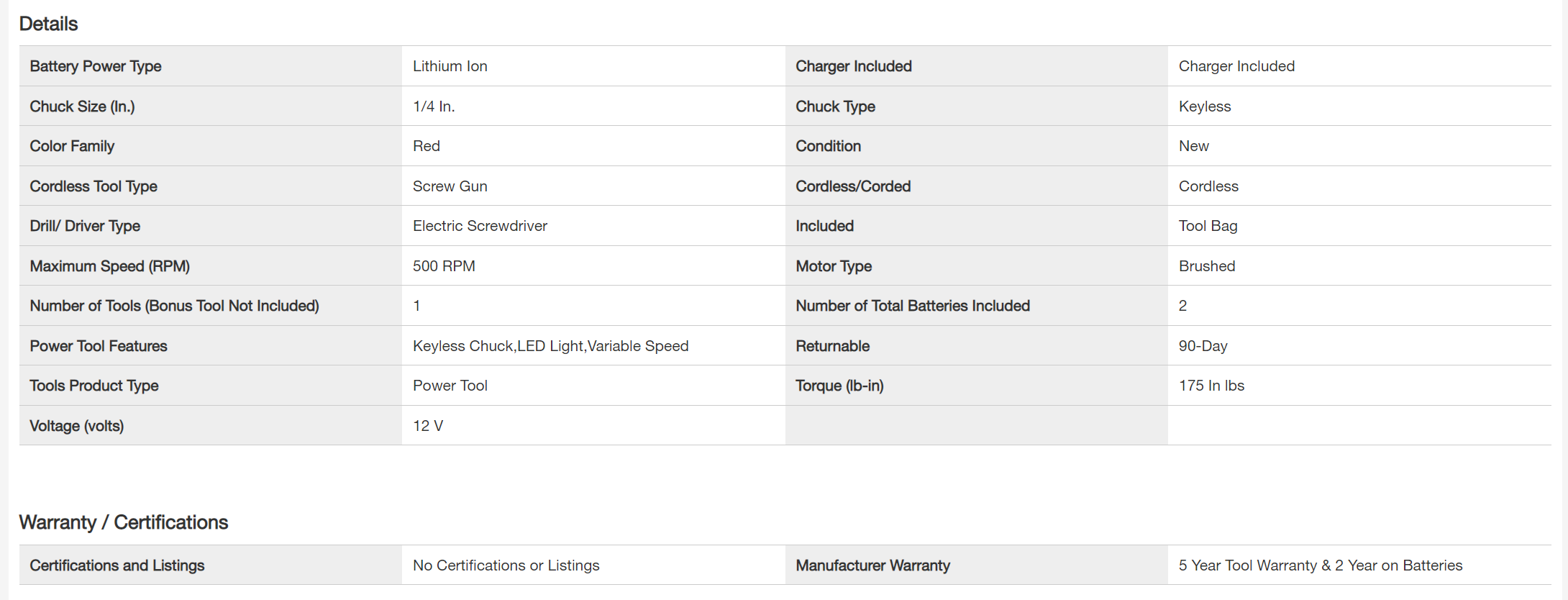Click the Motor Type label
The height and width of the screenshot is (600, 1568).
tap(833, 266)
